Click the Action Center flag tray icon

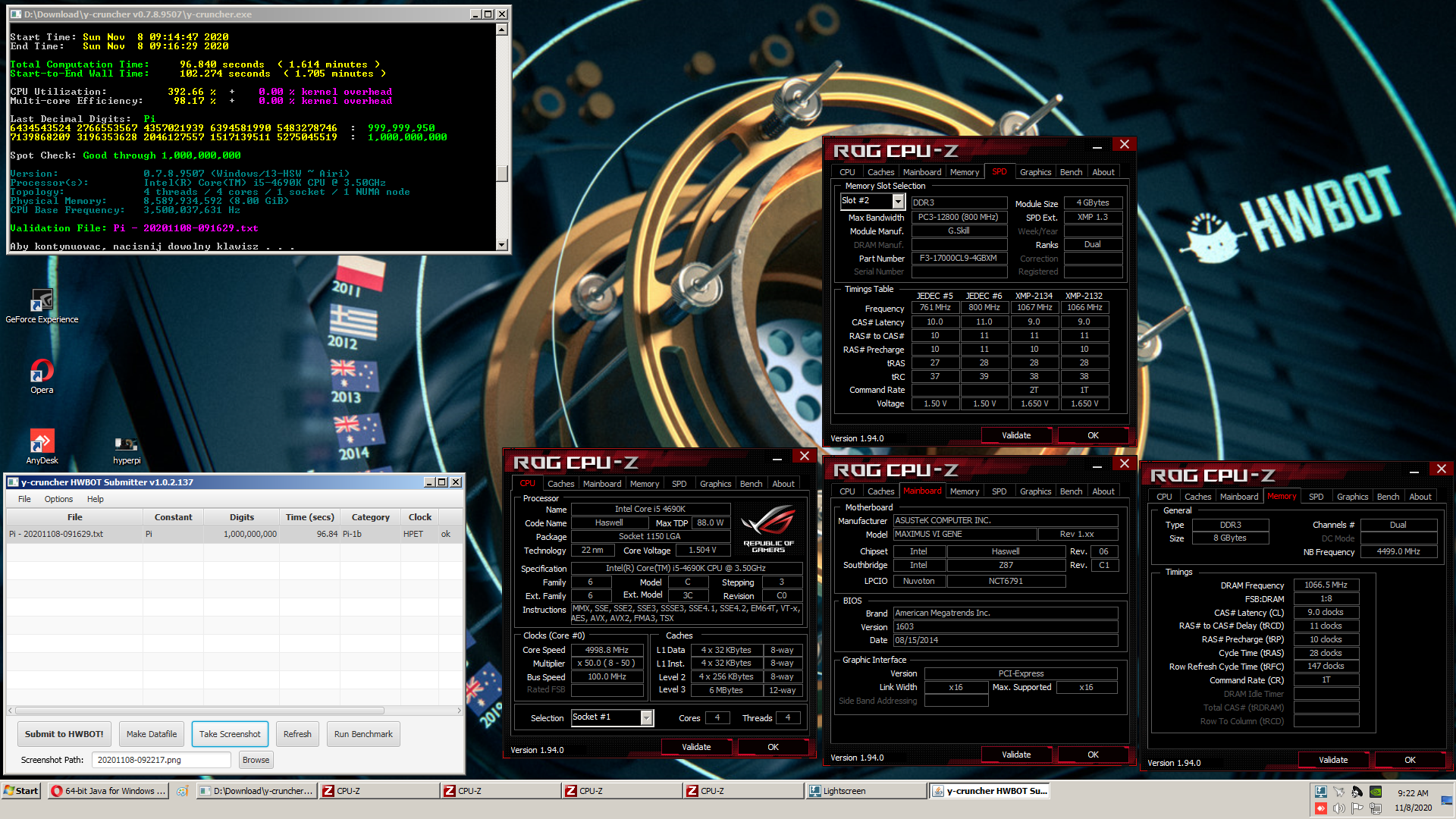tap(1357, 808)
